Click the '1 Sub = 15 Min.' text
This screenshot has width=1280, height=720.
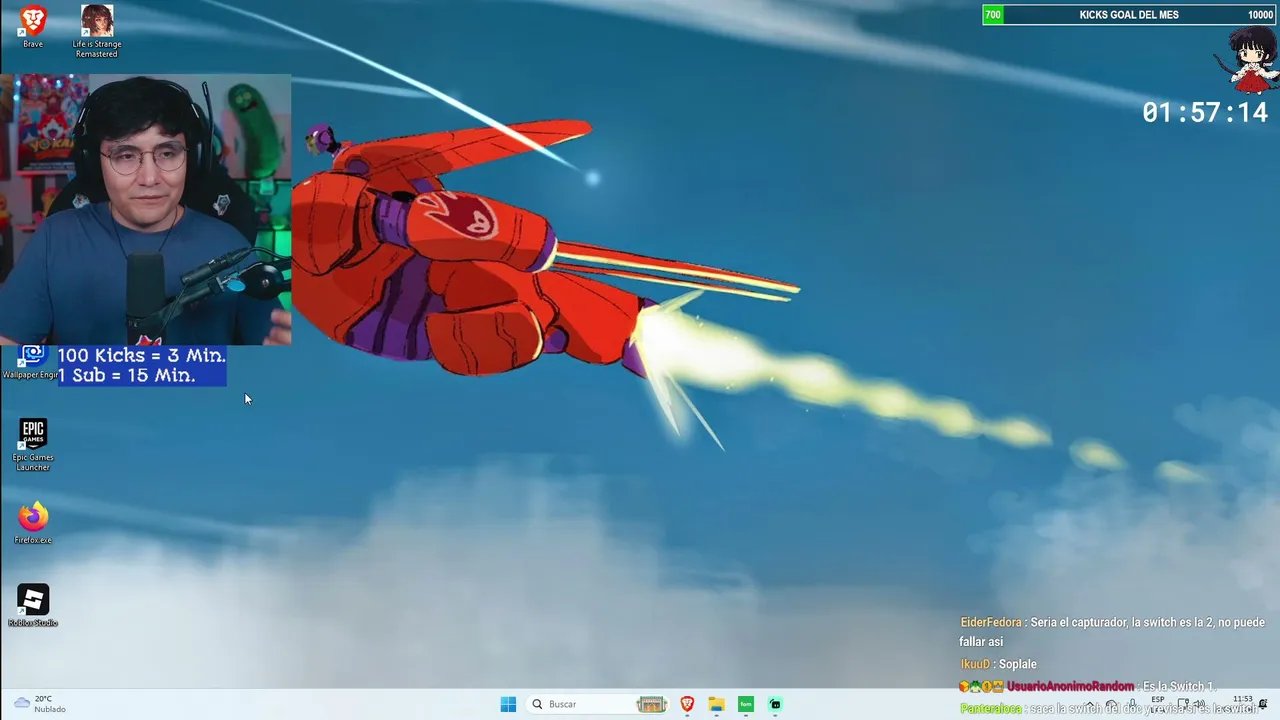coord(127,376)
